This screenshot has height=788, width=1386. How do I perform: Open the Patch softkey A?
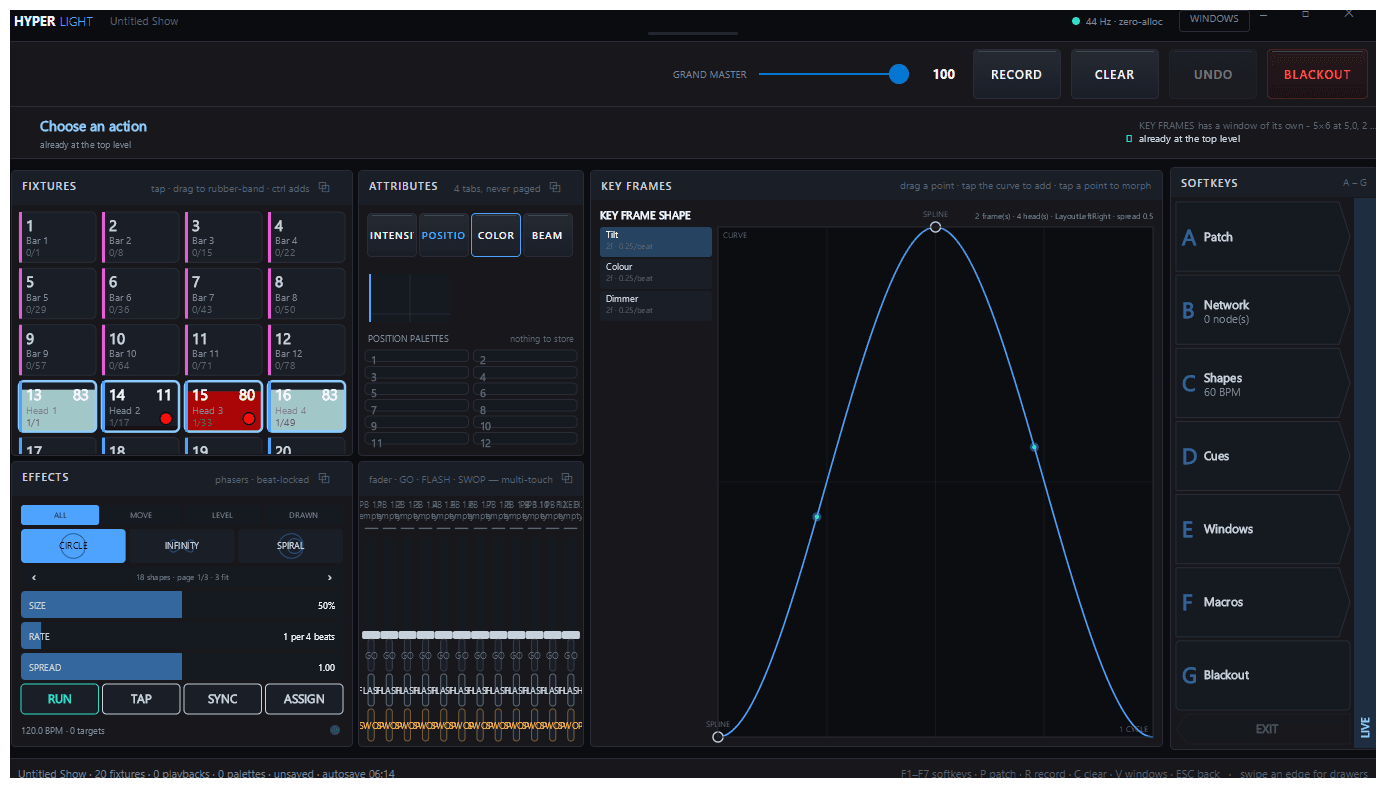point(1262,237)
